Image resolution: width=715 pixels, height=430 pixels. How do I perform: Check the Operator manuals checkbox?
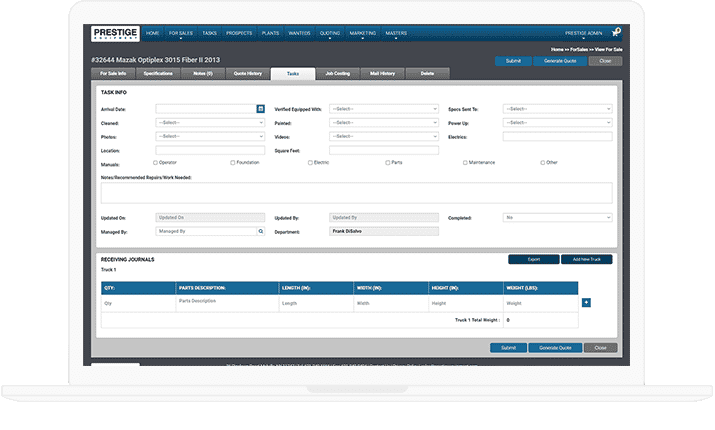[155, 162]
